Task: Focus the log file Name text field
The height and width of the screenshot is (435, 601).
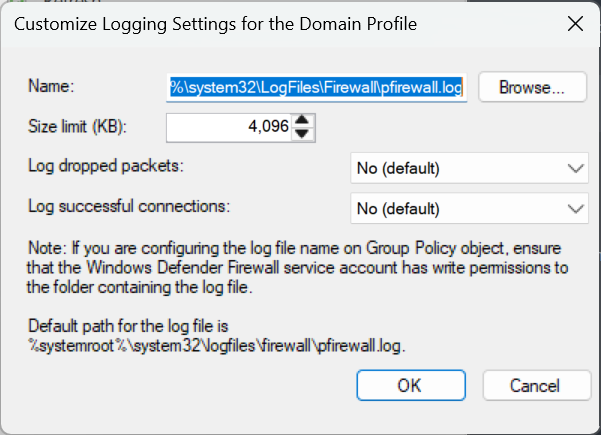Action: click(317, 88)
